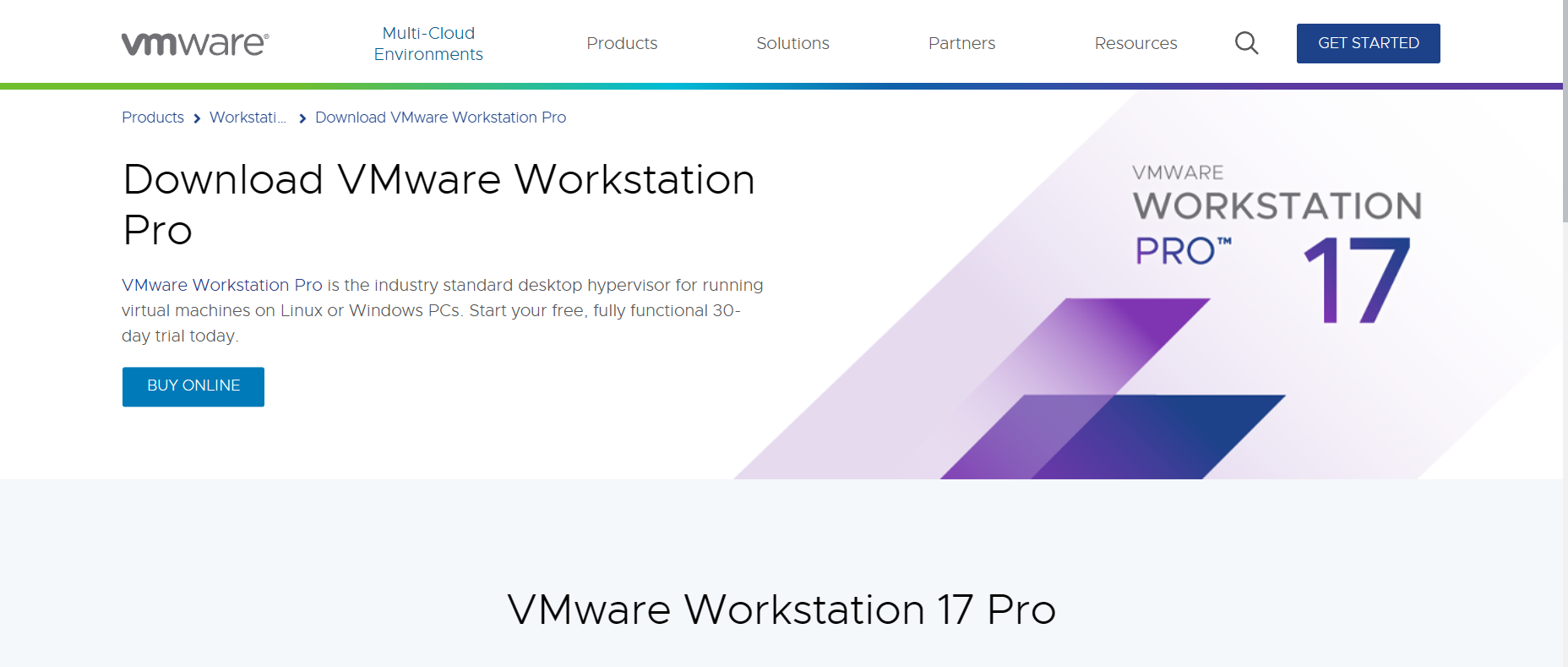
Task: Click the GET STARTED button
Action: (1368, 43)
